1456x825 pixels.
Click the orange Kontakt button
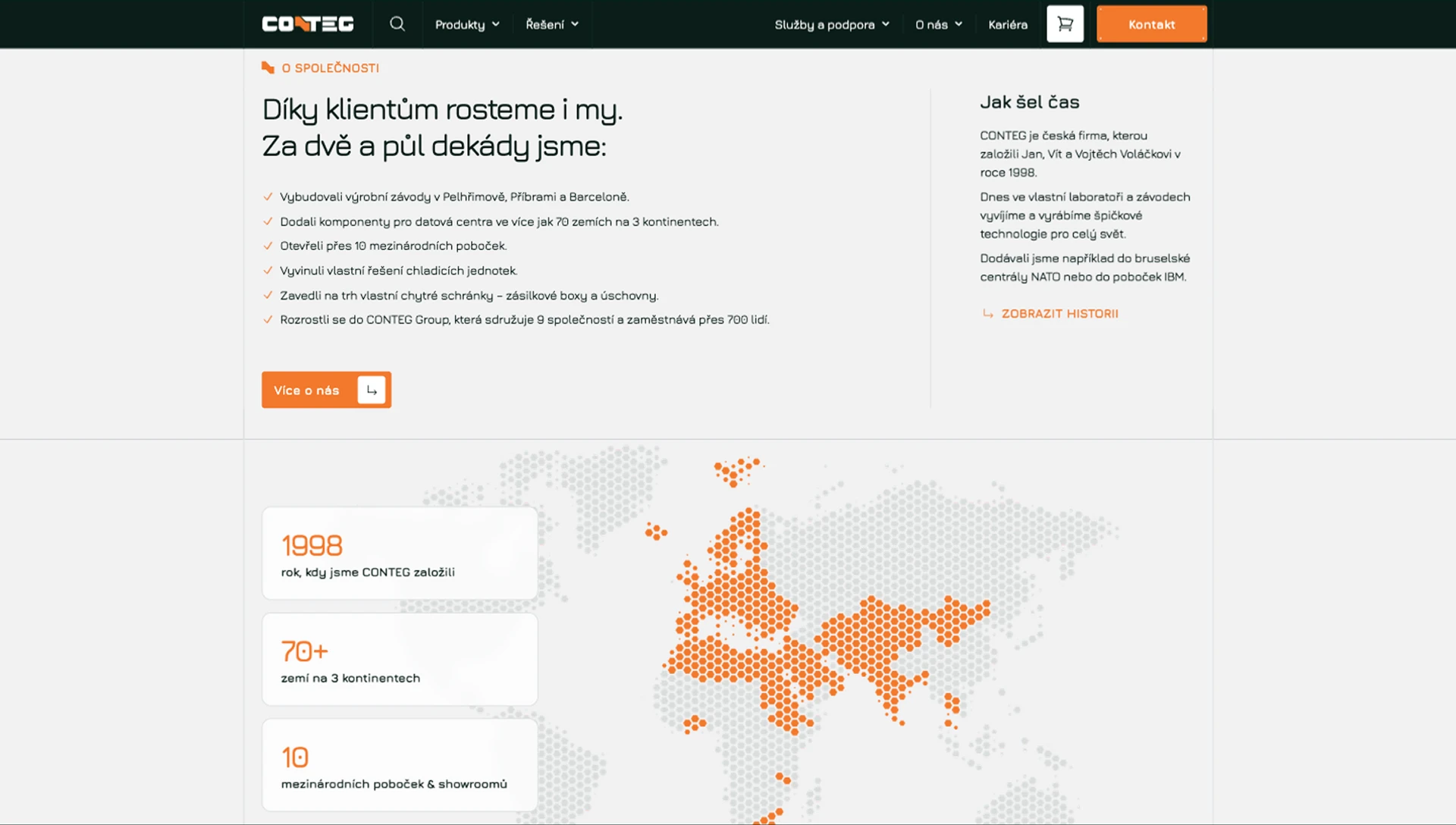[1151, 24]
